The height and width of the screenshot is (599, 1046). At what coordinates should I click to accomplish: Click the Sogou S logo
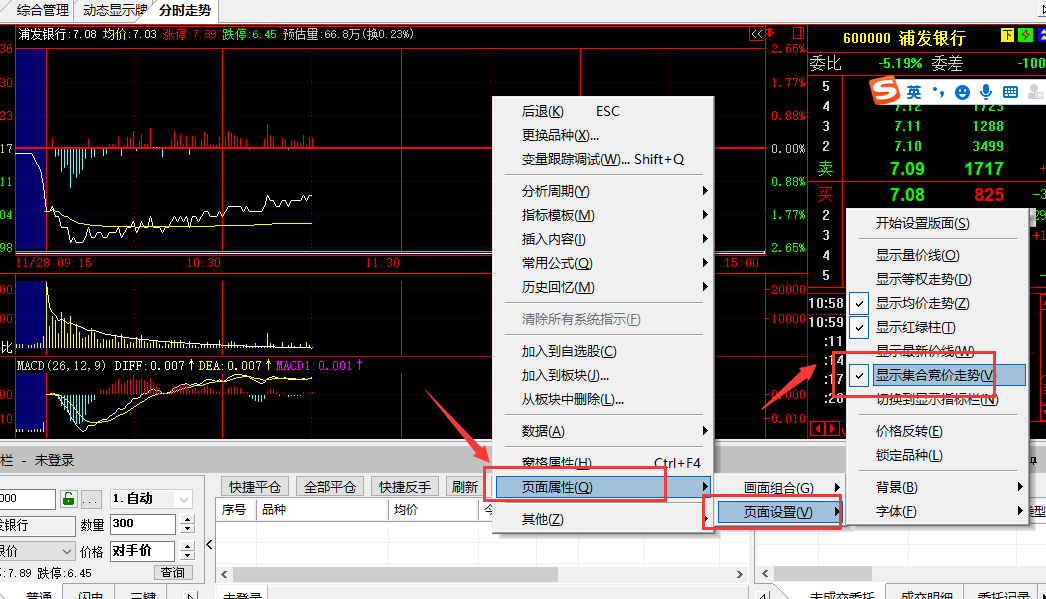885,91
